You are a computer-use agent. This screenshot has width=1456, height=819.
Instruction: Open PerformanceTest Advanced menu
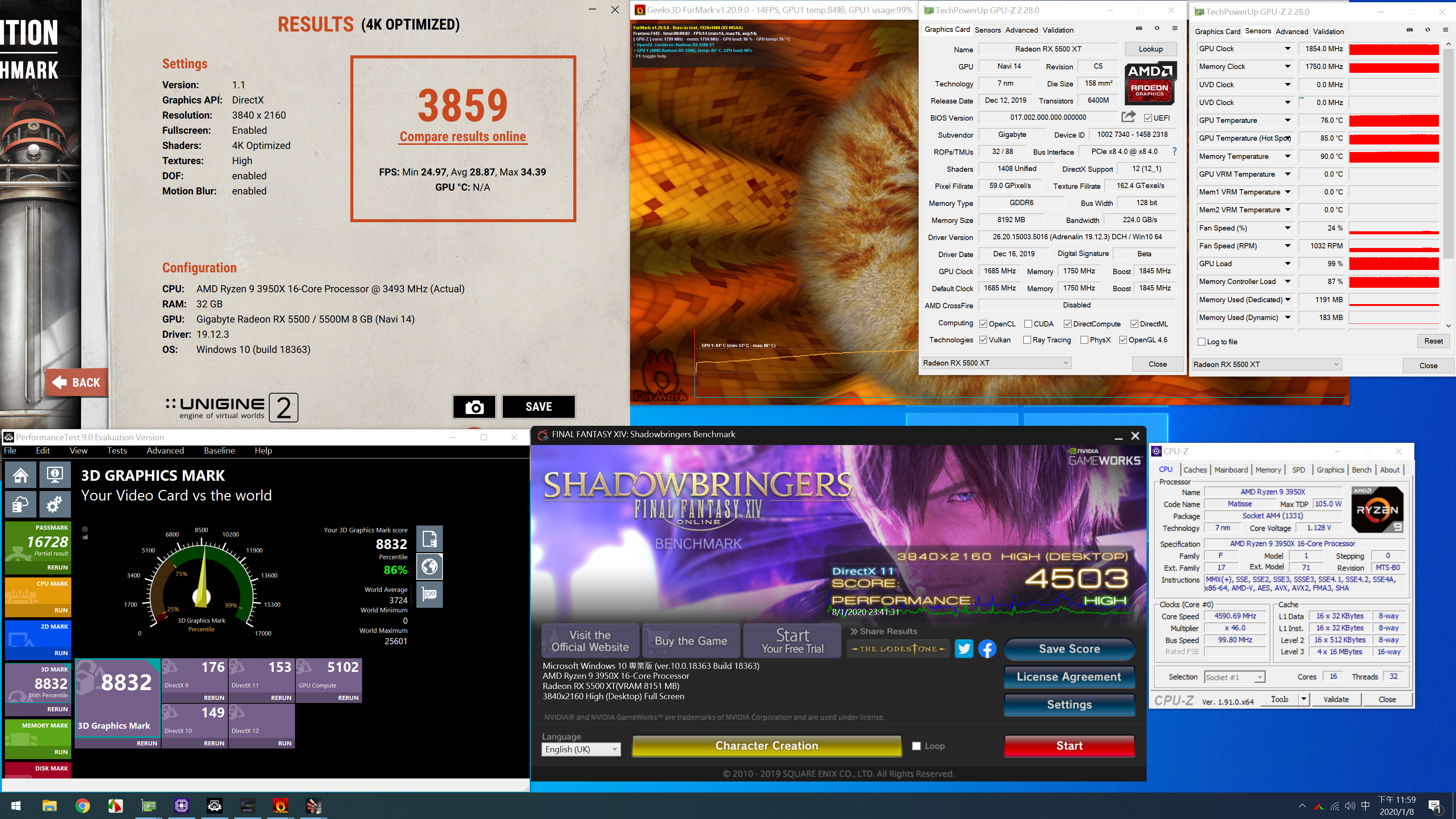coord(165,450)
